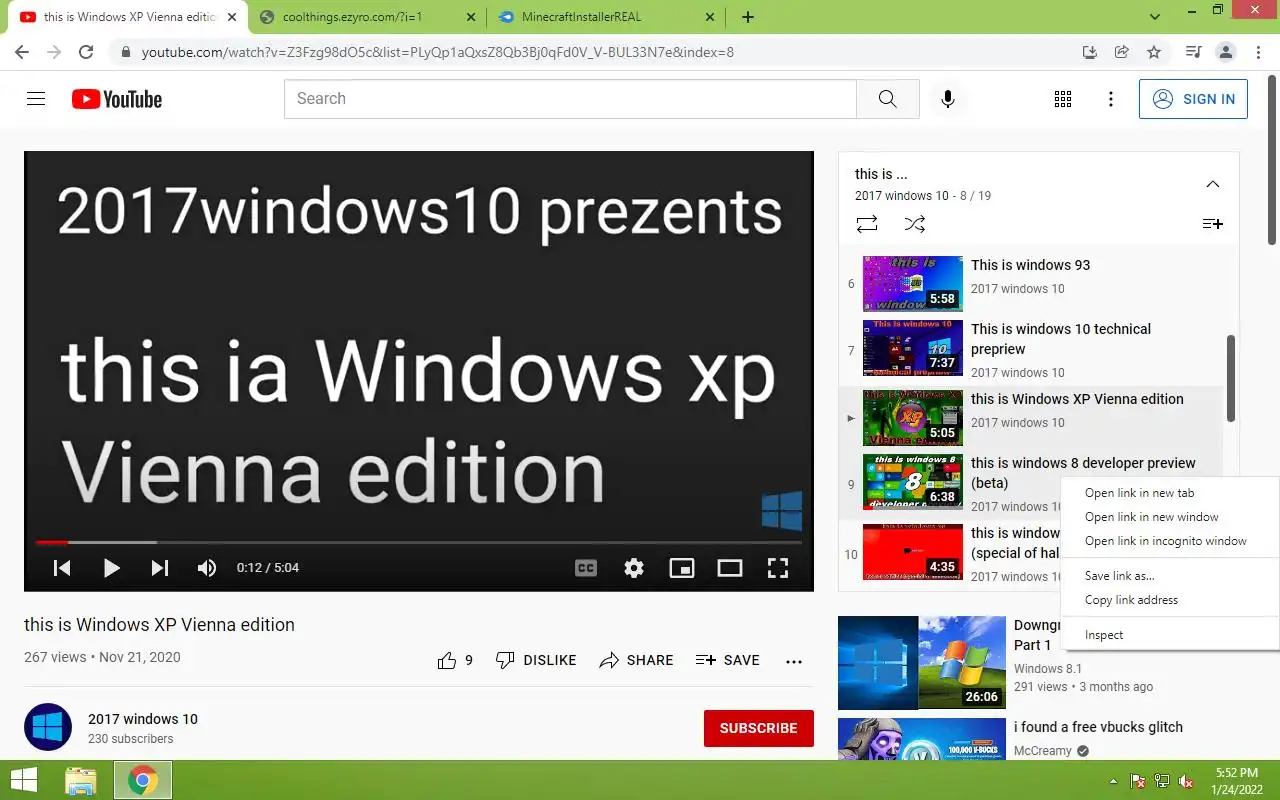The height and width of the screenshot is (800, 1280).
Task: Open the YouTube hamburger guide menu
Action: (36, 99)
